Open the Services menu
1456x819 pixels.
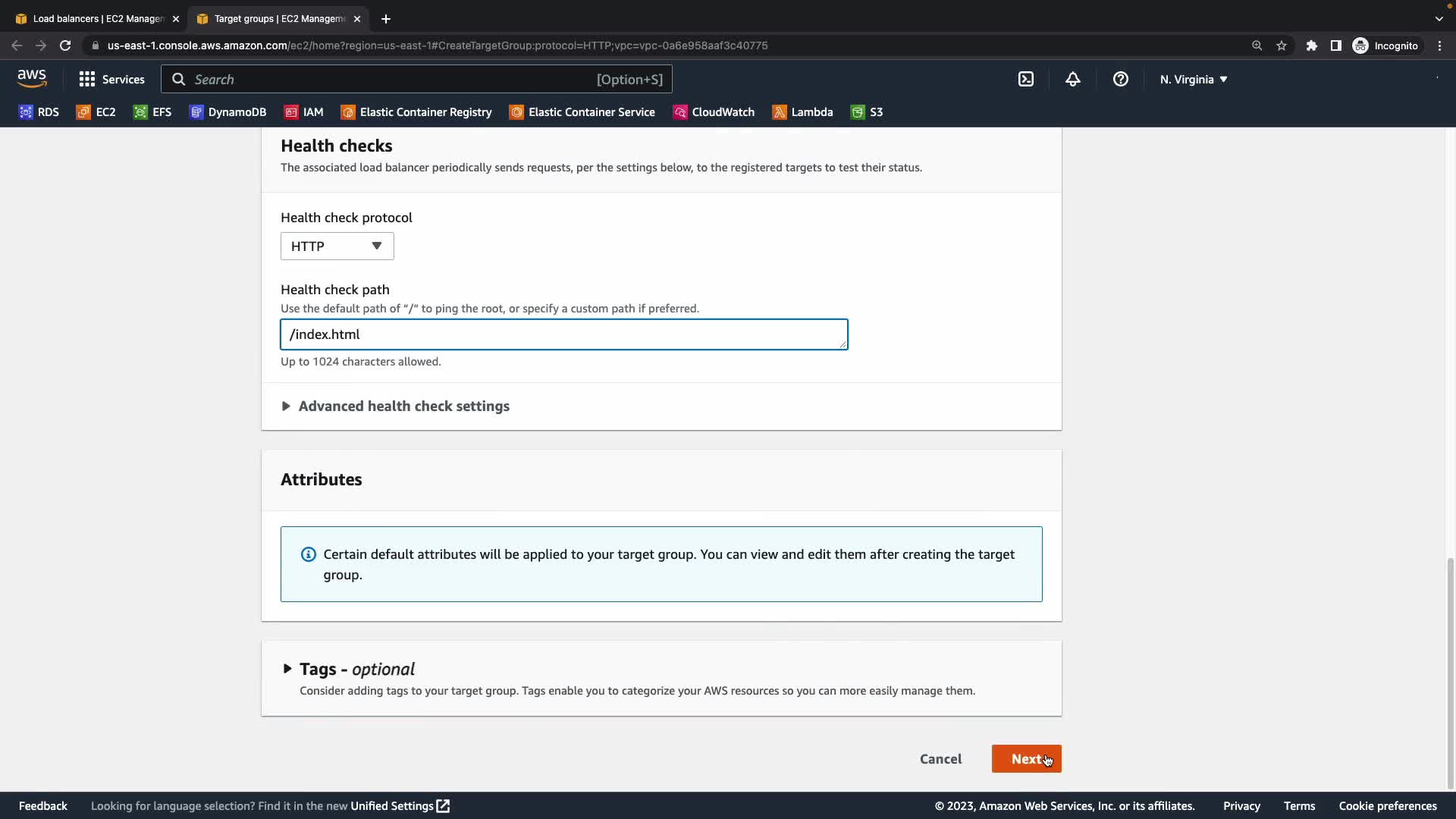[111, 80]
